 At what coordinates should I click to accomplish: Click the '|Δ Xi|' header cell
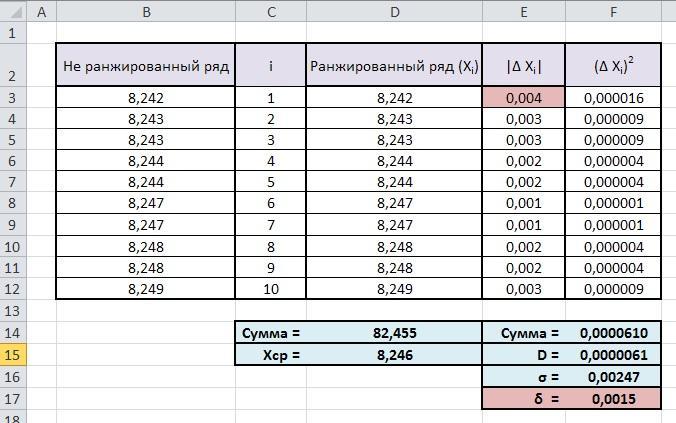click(x=523, y=65)
